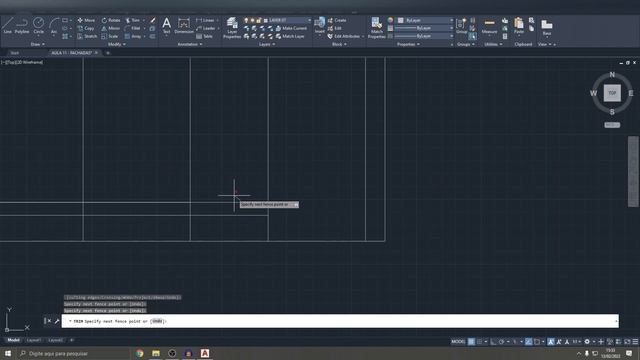Open the status bar customization menu
The width and height of the screenshot is (640, 360).
[635, 342]
